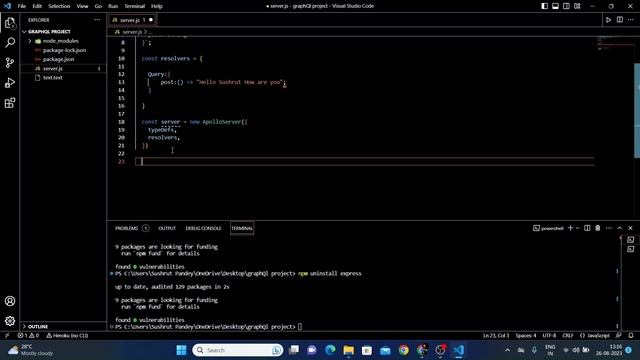Open package-lock.json in explorer
Image resolution: width=640 pixels, height=360 pixels.
coord(64,50)
